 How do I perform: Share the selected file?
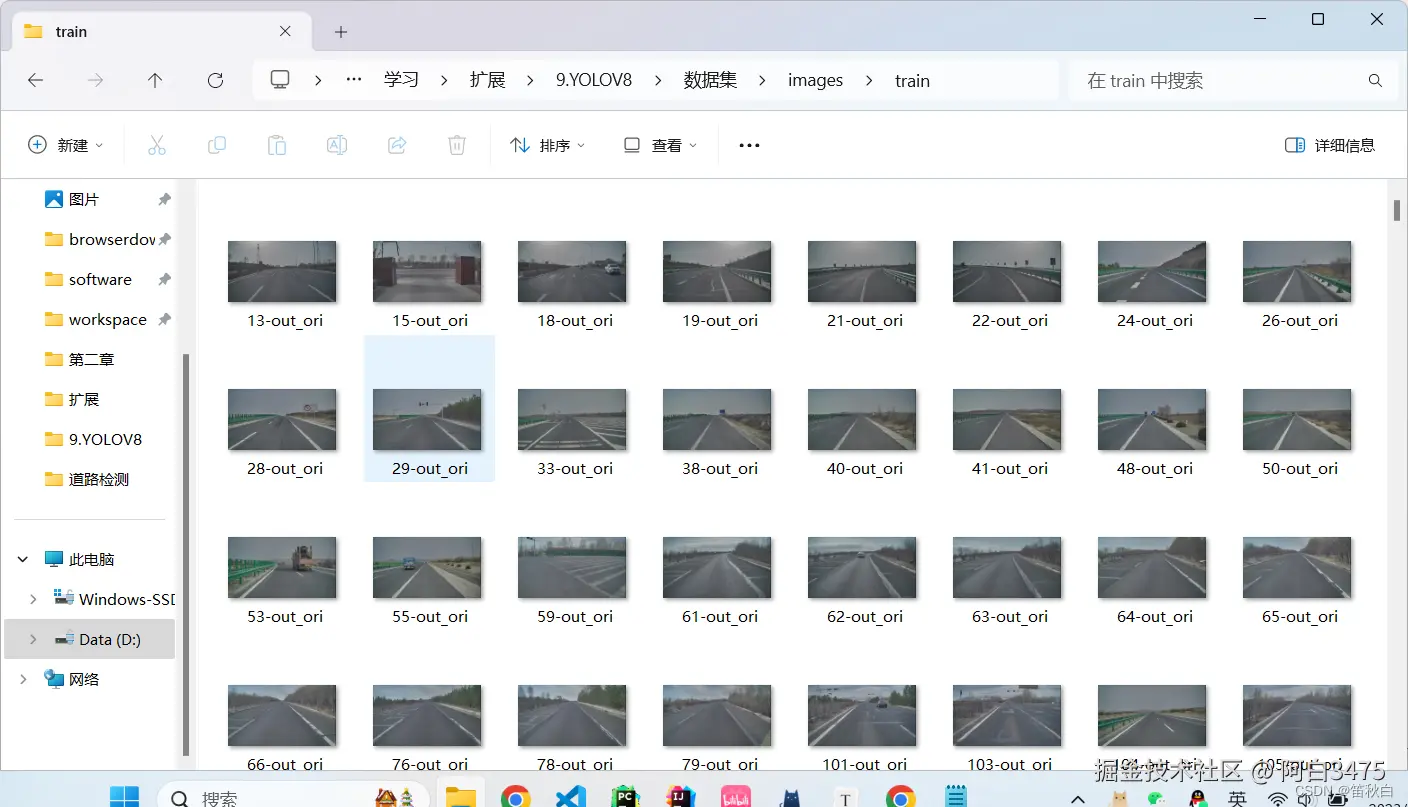coord(397,144)
